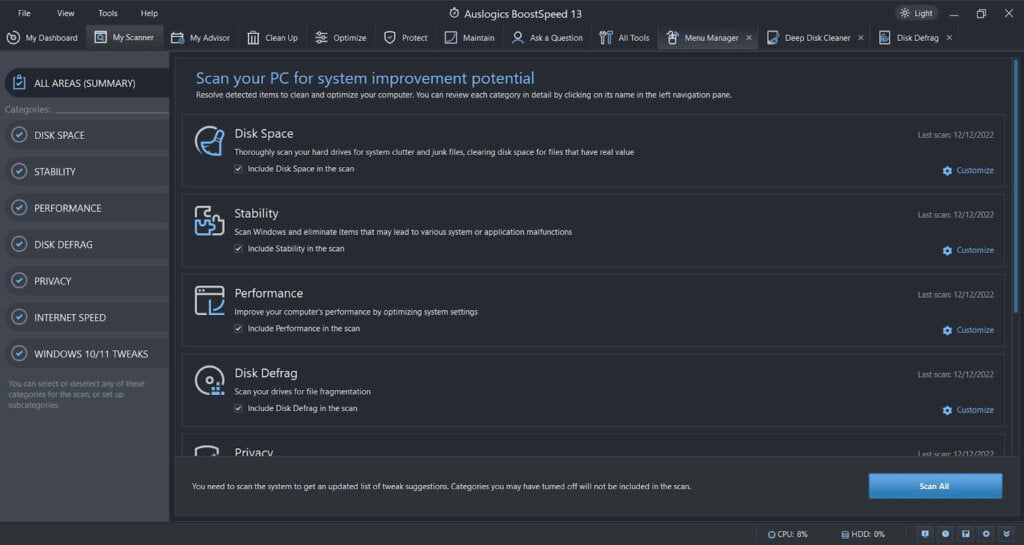The height and width of the screenshot is (545, 1024).
Task: Click the Performance window icon
Action: (210, 300)
